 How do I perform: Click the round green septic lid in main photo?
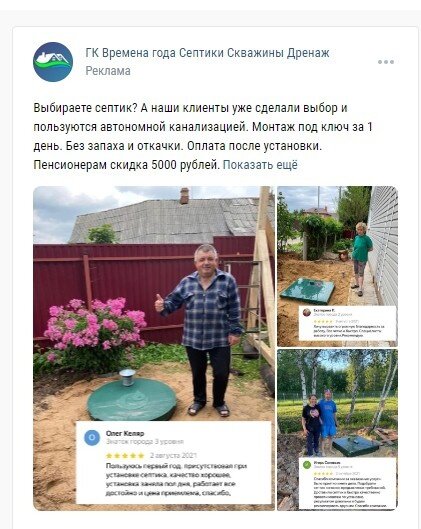coord(132,399)
